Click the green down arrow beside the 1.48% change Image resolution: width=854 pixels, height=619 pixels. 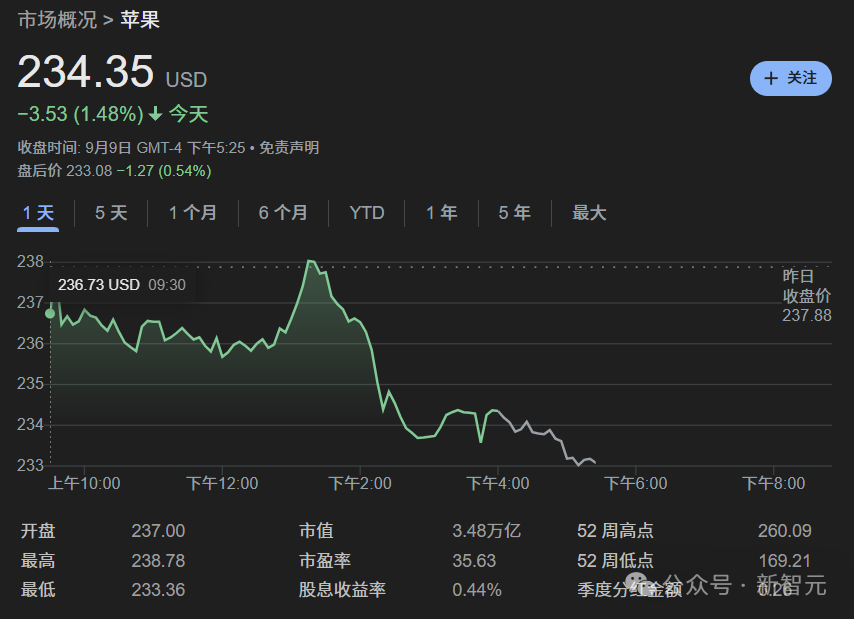tap(155, 114)
